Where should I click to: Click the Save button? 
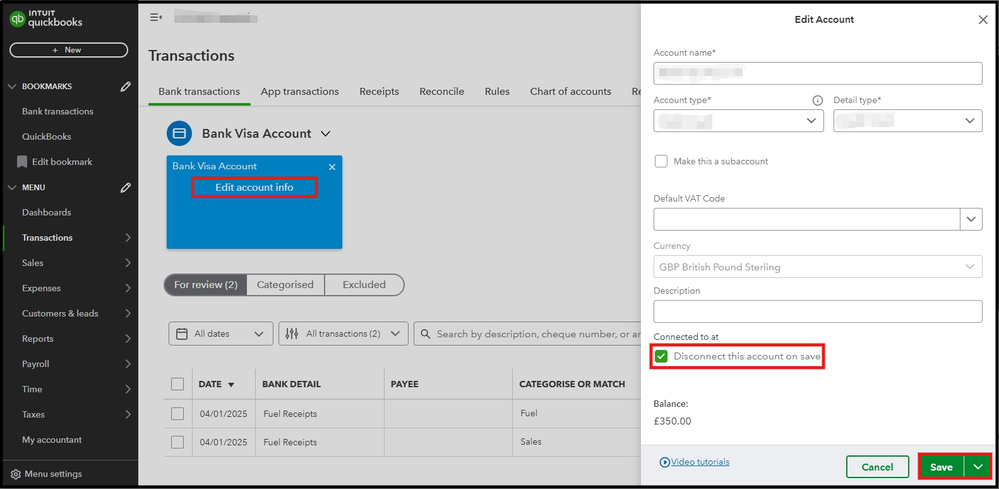(x=942, y=467)
